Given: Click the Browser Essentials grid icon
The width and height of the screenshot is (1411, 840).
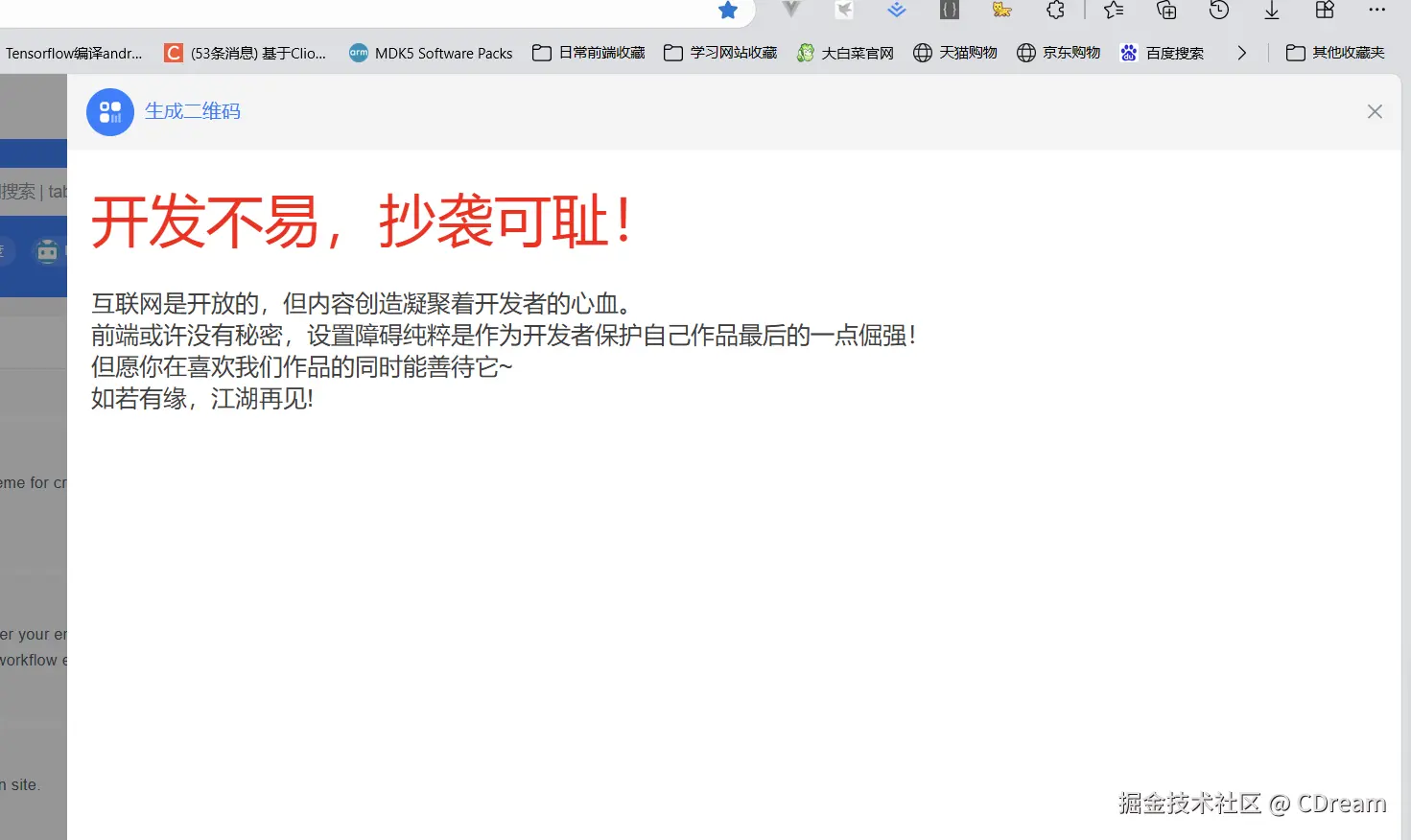Looking at the screenshot, I should [1324, 12].
